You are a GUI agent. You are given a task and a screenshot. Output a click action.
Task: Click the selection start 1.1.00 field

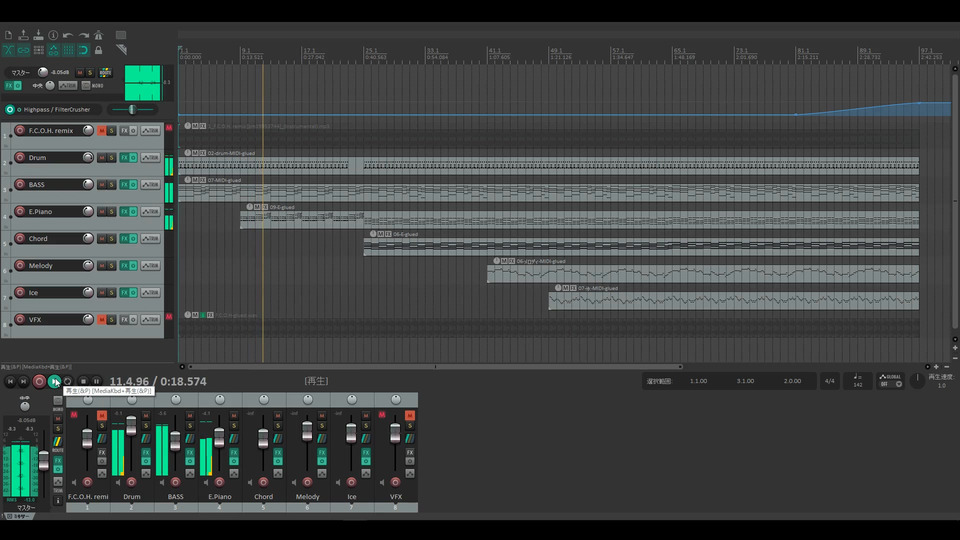[698, 381]
